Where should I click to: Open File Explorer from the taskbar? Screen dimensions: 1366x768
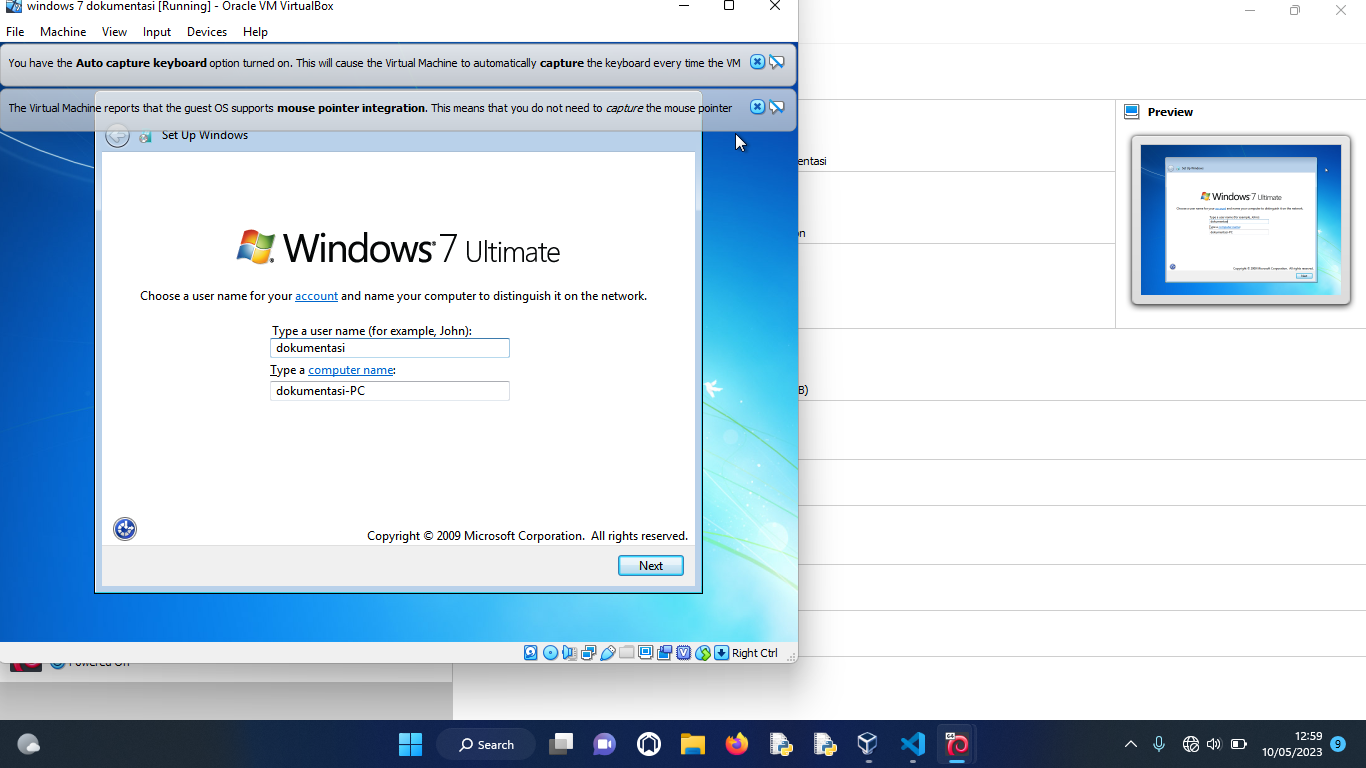pos(693,744)
